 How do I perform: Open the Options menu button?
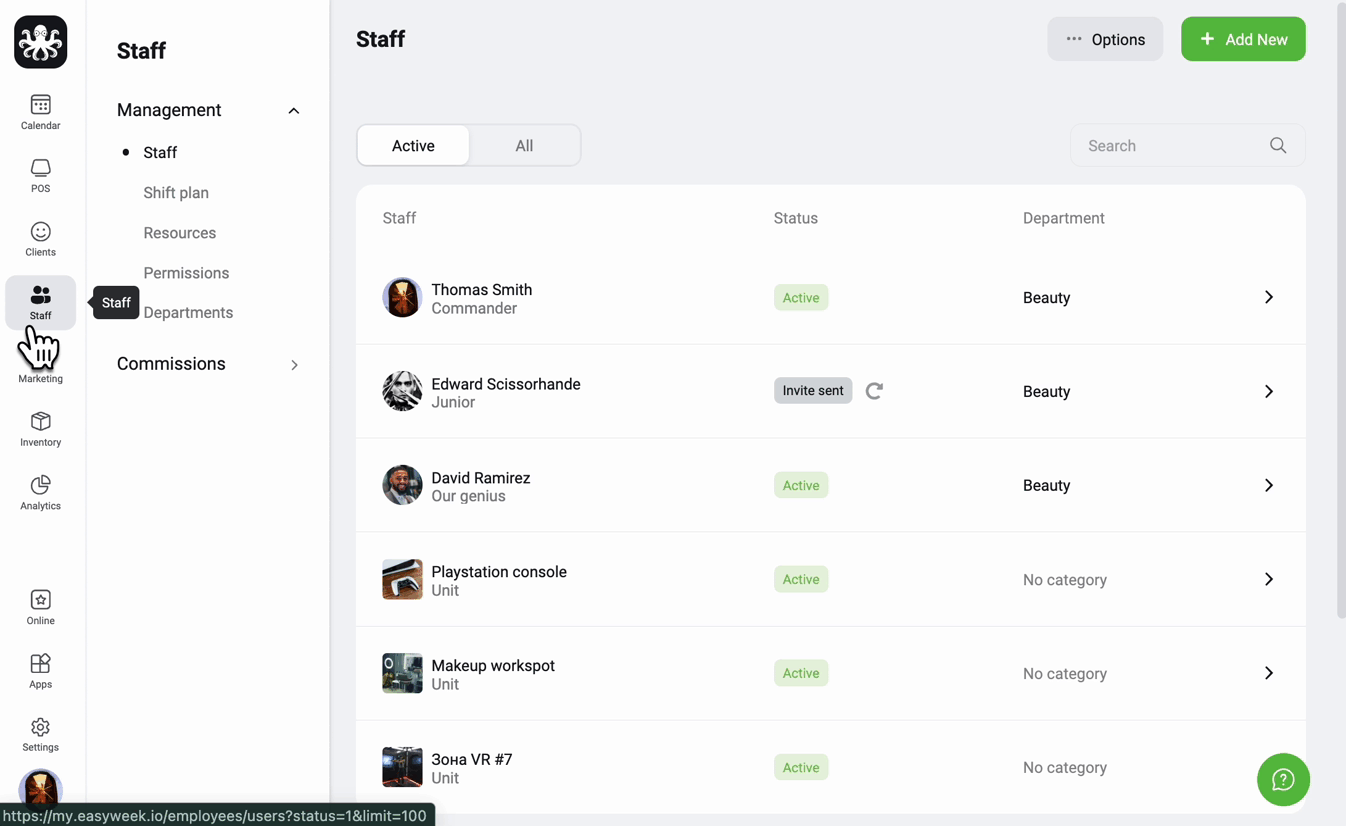pos(1105,39)
